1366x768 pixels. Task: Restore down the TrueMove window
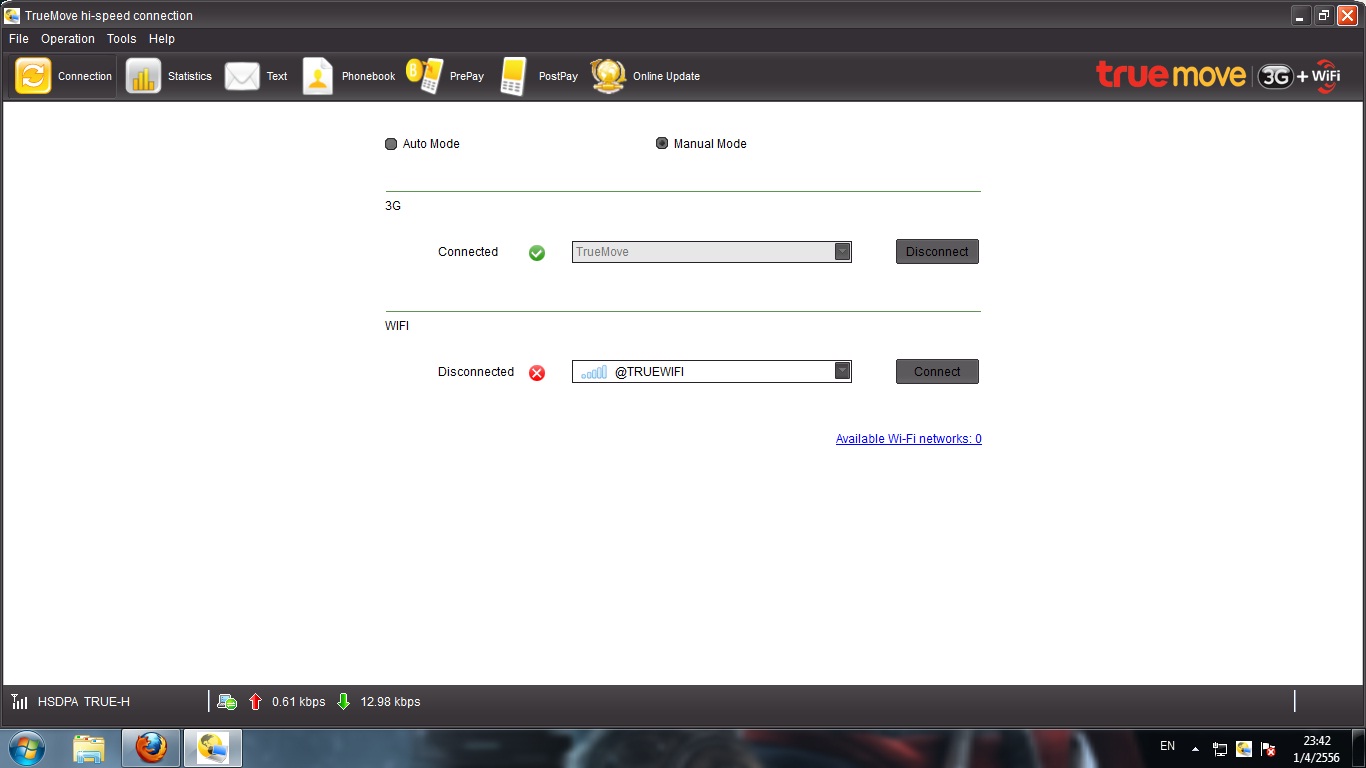pyautogui.click(x=1323, y=15)
